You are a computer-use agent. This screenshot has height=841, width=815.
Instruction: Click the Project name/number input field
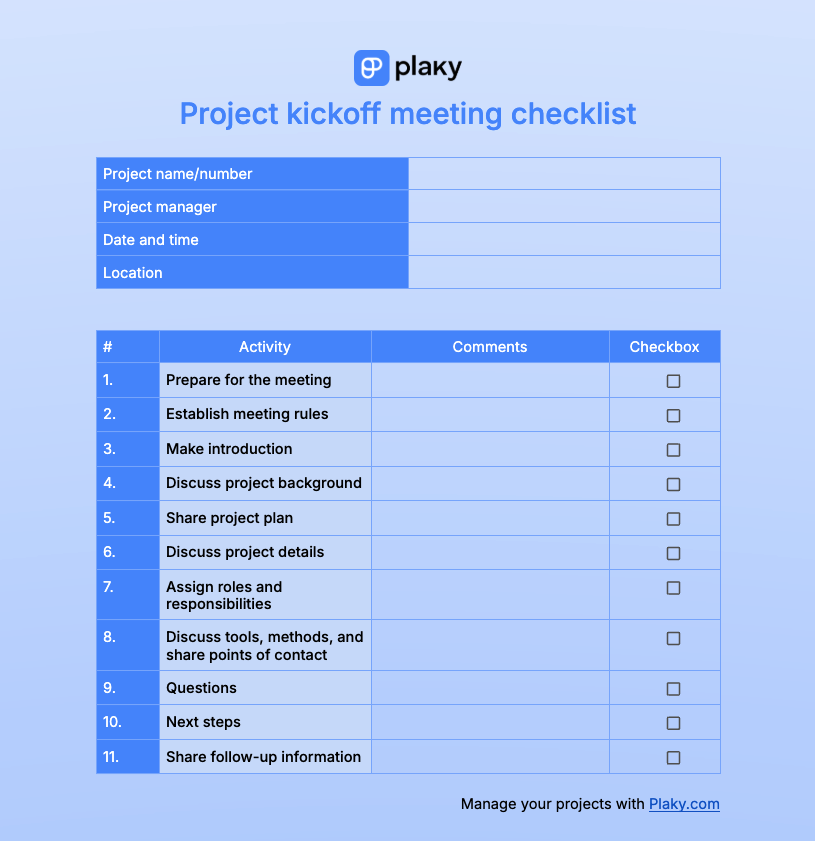(x=564, y=174)
